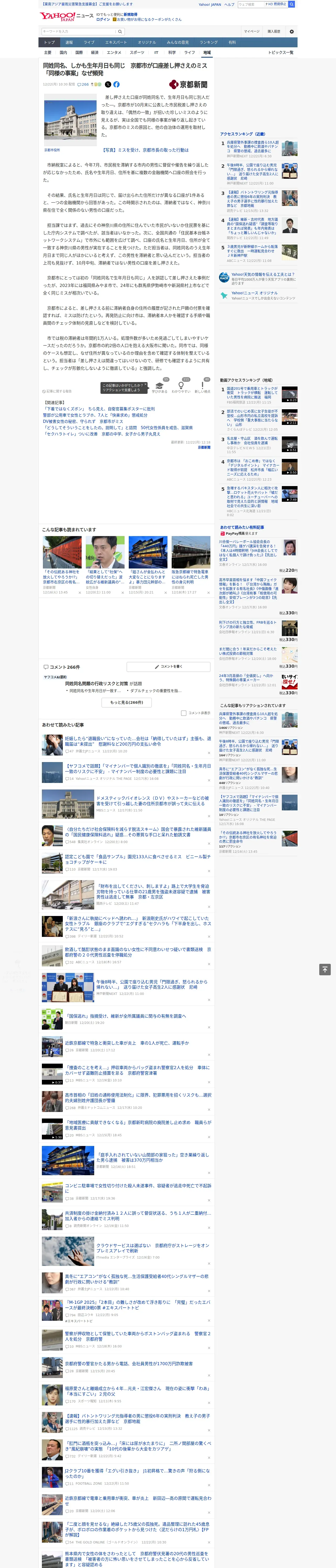Share the article on X

tap(108, 85)
